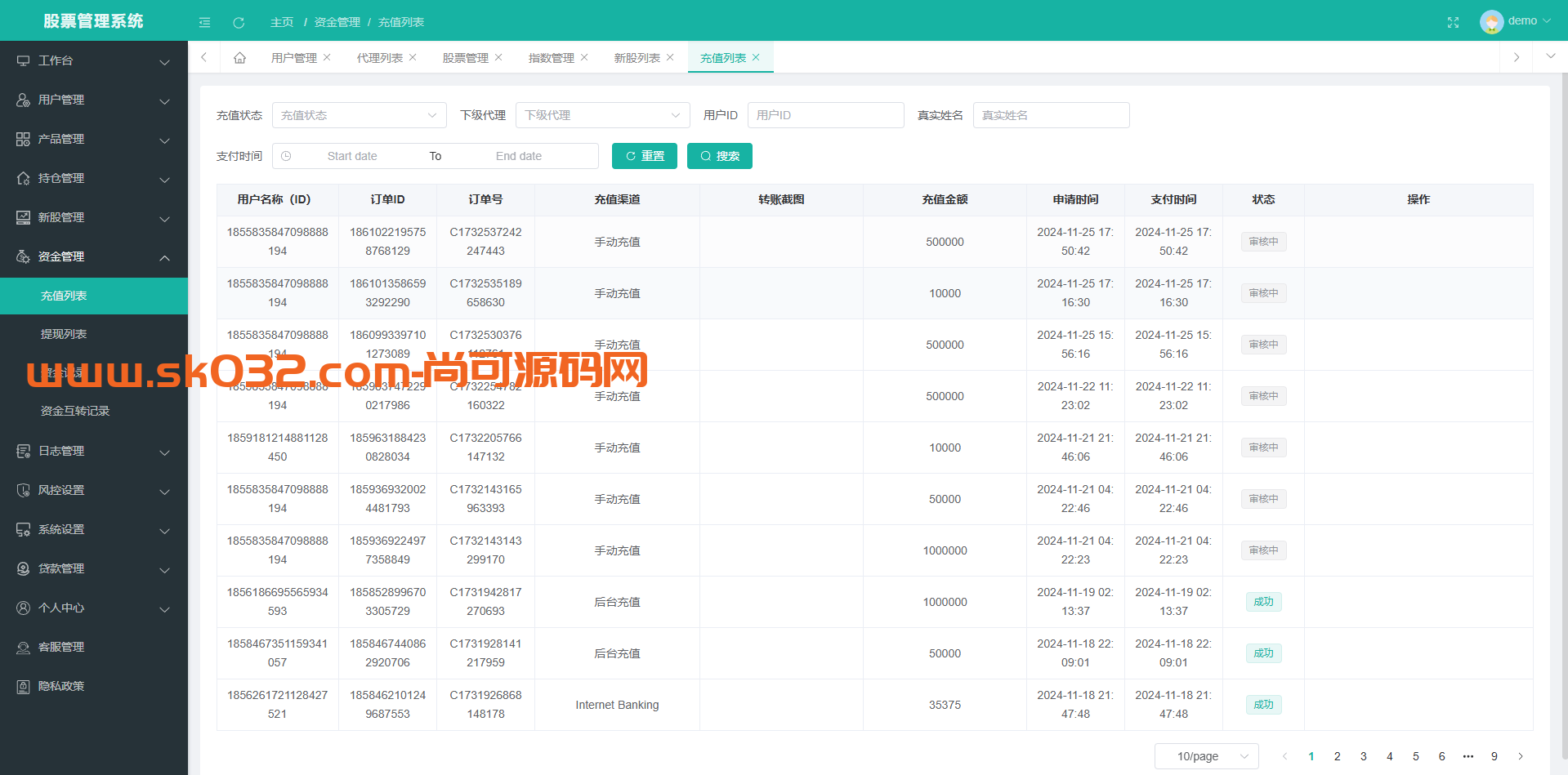The image size is (1568, 775).
Task: Click the pagination ellipsis jump button
Action: coord(1468,756)
